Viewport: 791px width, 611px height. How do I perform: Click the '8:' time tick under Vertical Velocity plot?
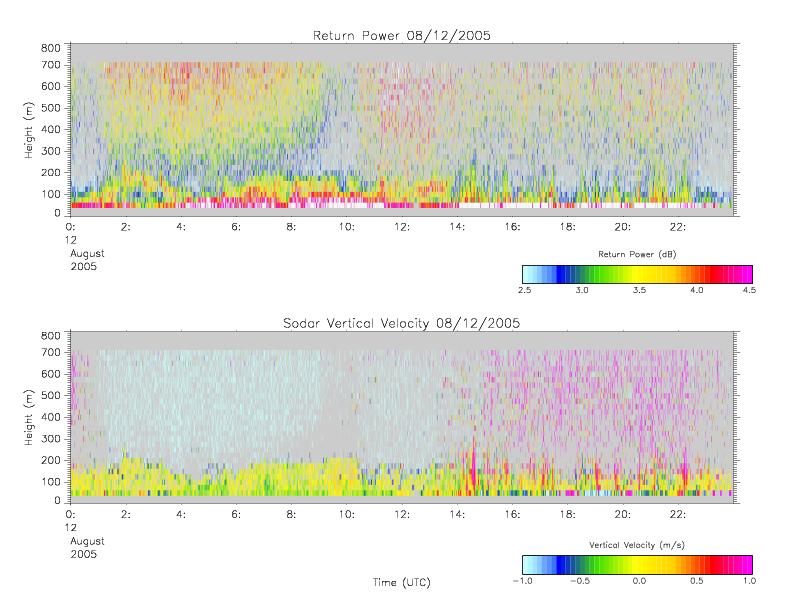292,515
